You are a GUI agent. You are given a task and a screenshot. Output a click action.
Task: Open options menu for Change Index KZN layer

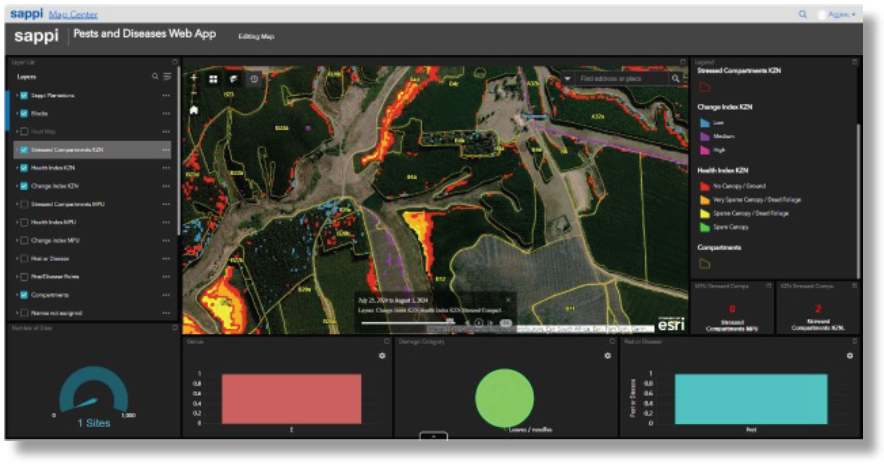tap(166, 186)
